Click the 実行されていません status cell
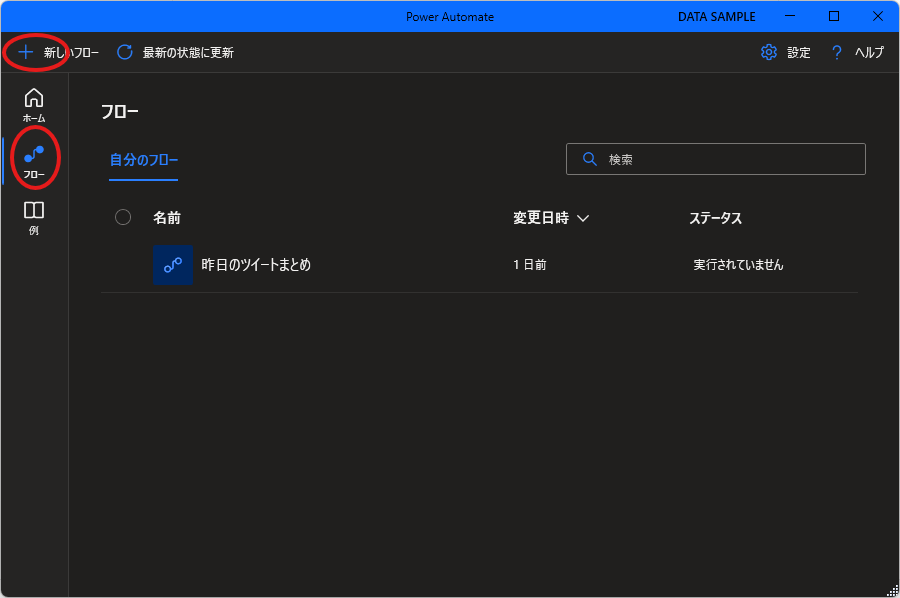 click(738, 265)
